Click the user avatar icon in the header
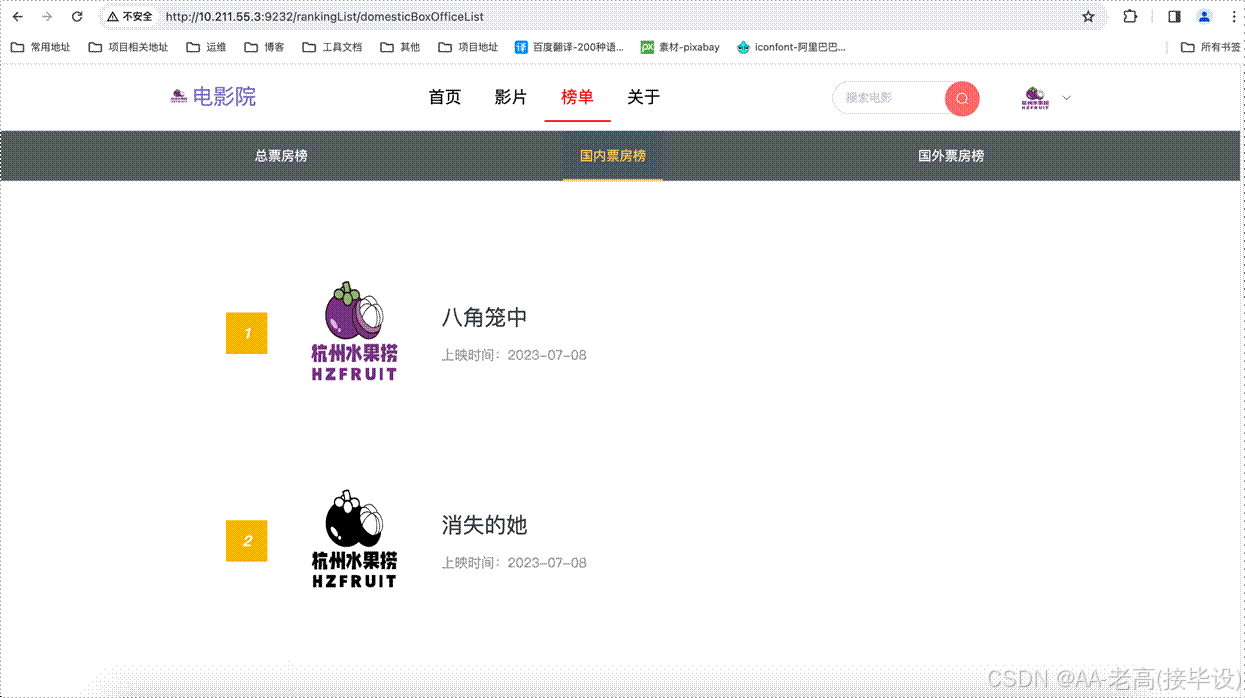Image resolution: width=1245 pixels, height=698 pixels. tap(1036, 97)
